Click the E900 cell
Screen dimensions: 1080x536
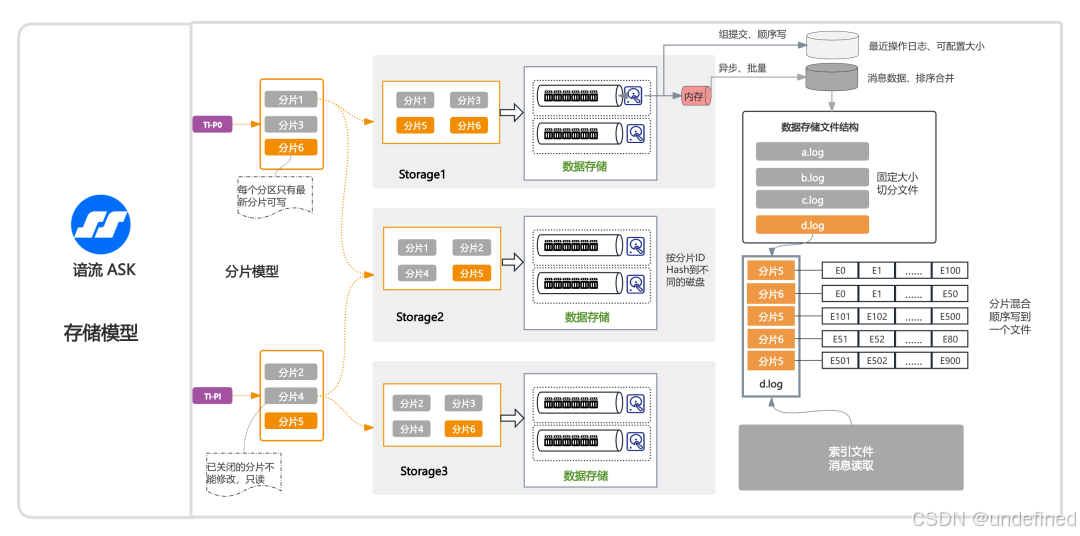click(x=950, y=360)
